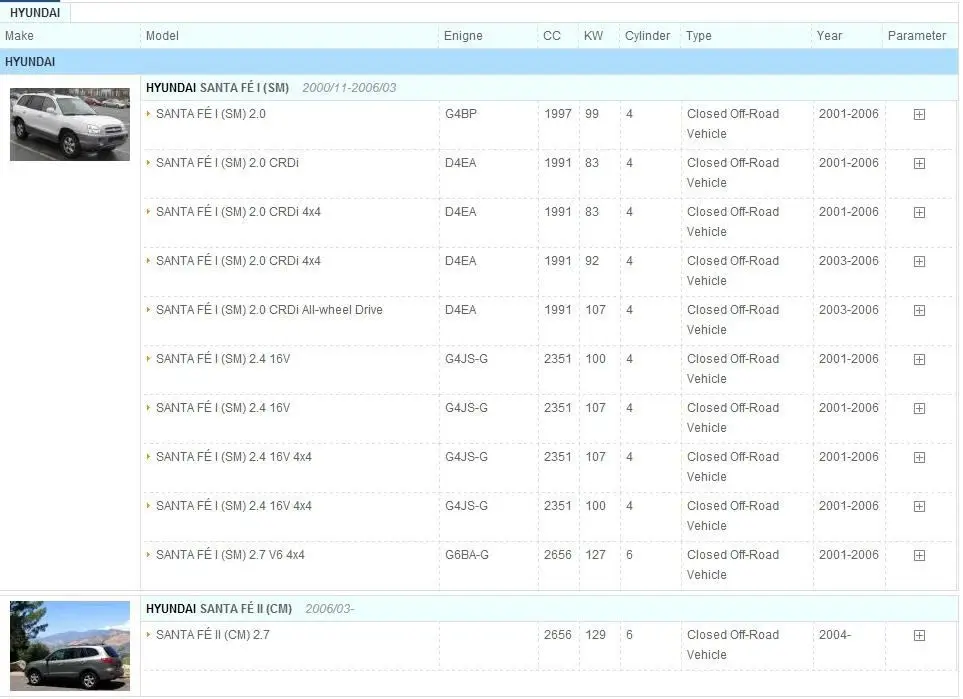This screenshot has height=699, width=963.
Task: Click plus icon for 2.0 CRDi 4x4 83 KW
Action: tap(919, 213)
